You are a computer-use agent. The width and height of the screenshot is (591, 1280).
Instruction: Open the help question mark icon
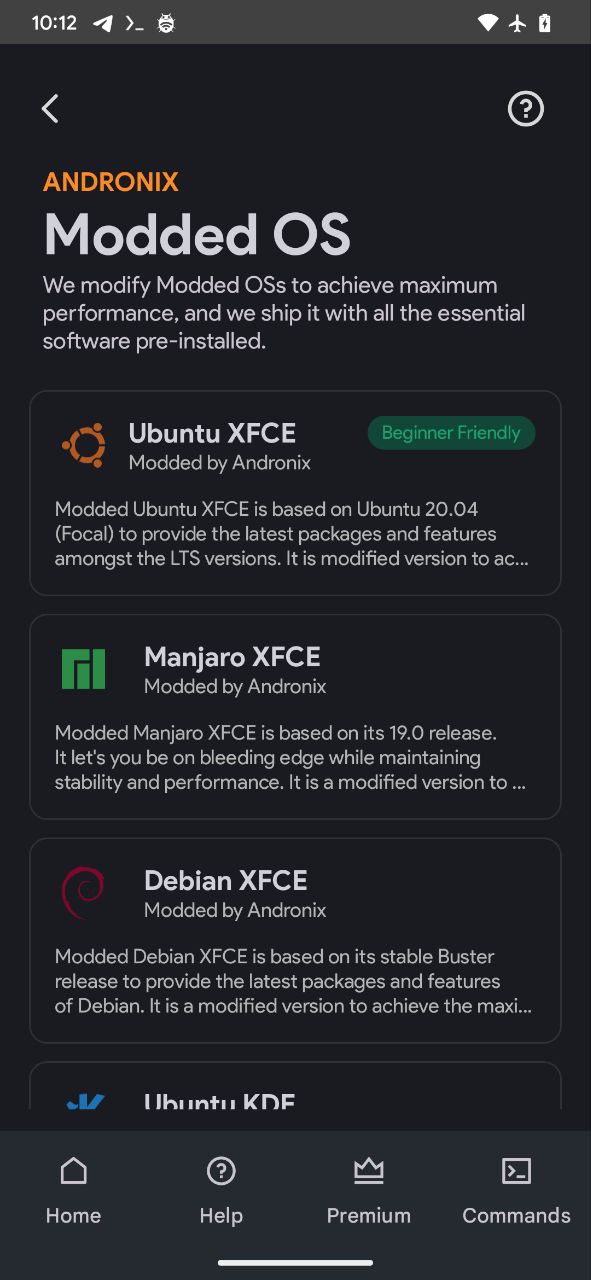pyautogui.click(x=525, y=108)
